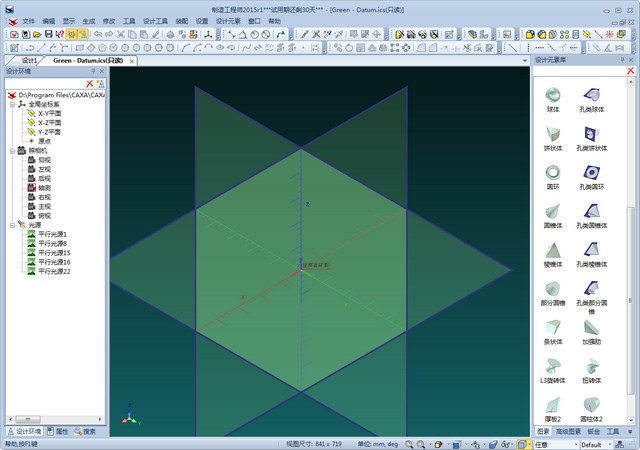The image size is (640, 450).
Task: Click the Cut (scissors) toolbar icon
Action: point(120,34)
